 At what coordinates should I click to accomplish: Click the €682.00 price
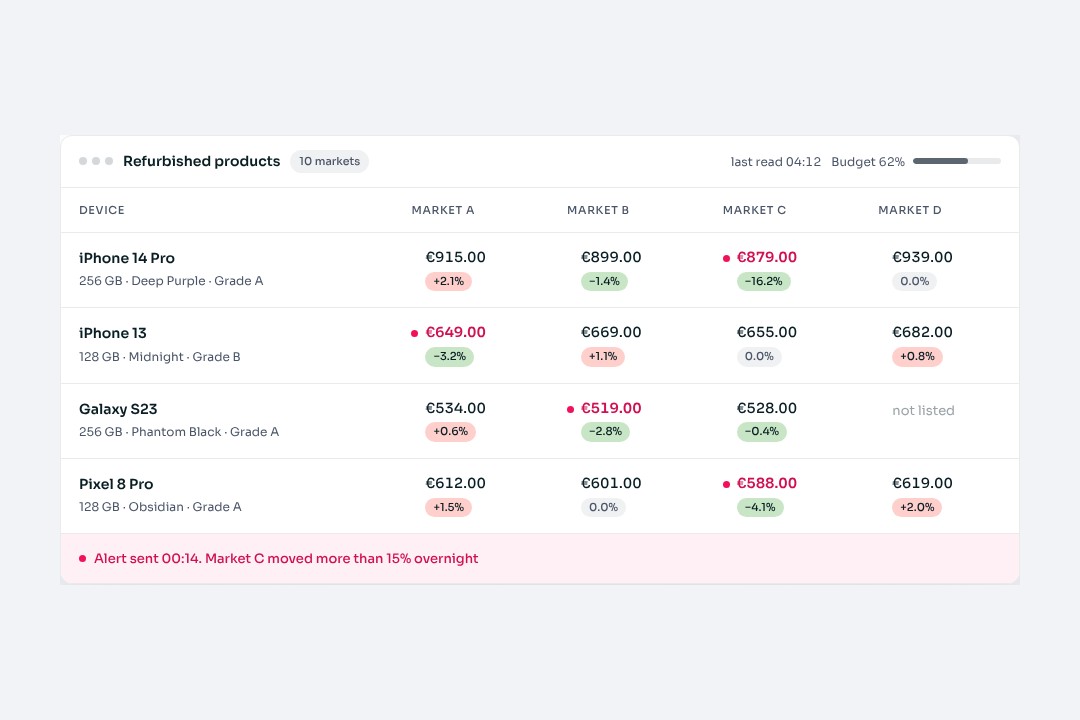click(922, 332)
